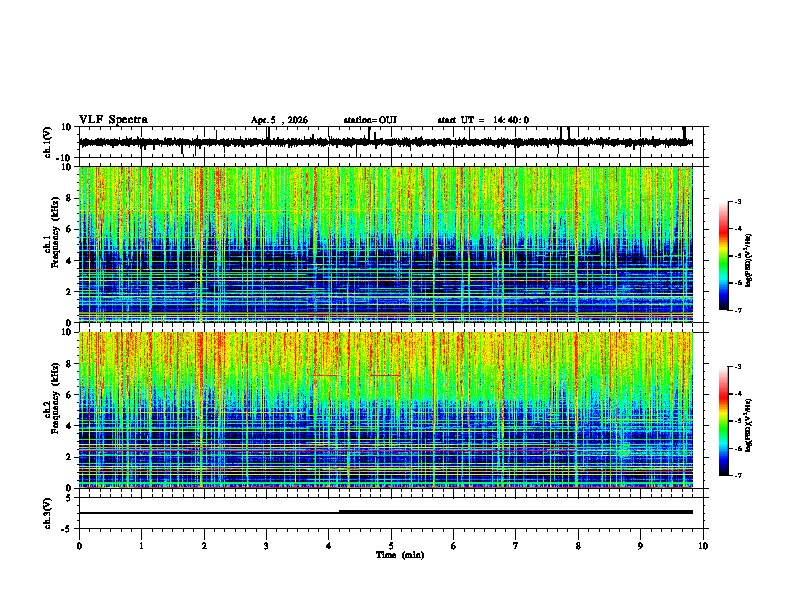792x612 pixels.
Task: Click the 'station=OUI' label
Action: click(x=370, y=120)
